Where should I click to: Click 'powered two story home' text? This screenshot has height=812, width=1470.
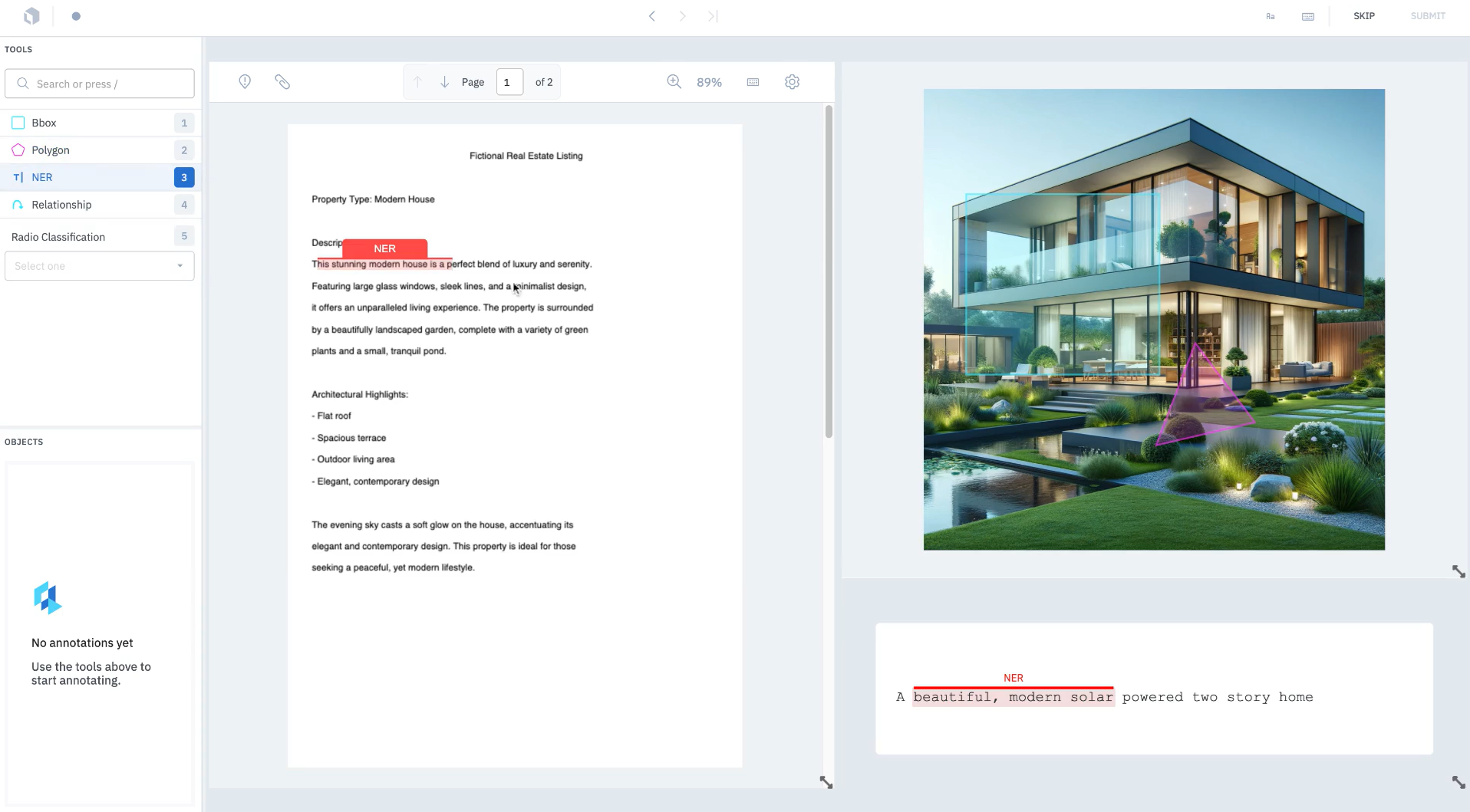1218,697
